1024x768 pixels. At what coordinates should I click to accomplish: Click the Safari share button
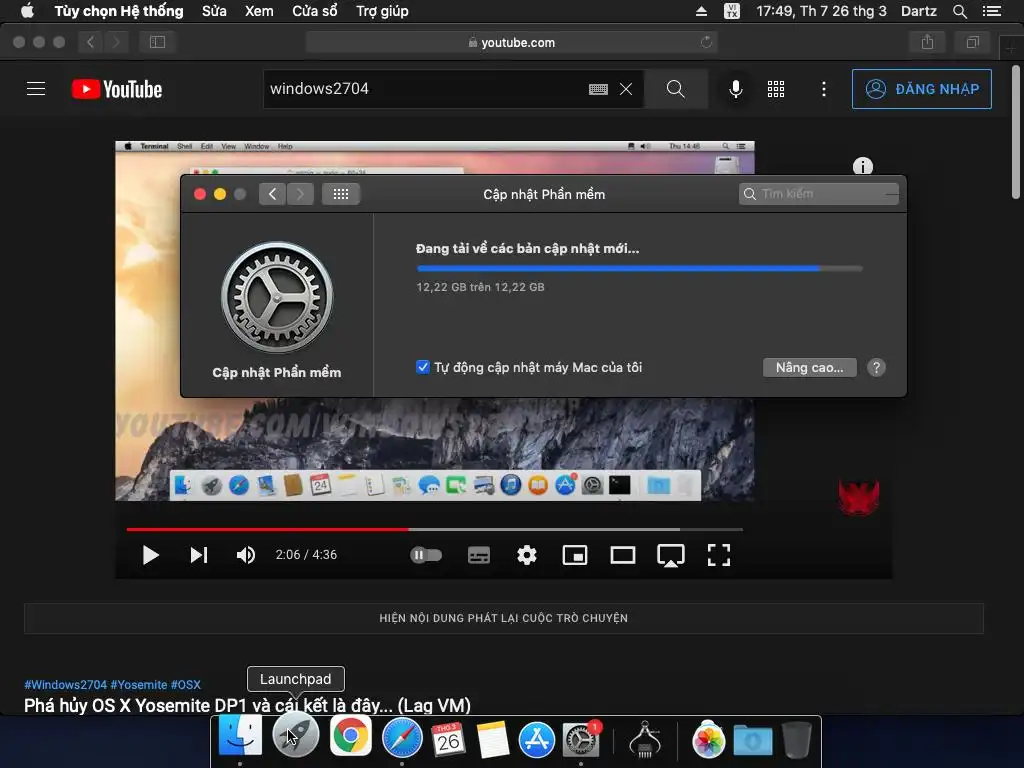[x=927, y=42]
